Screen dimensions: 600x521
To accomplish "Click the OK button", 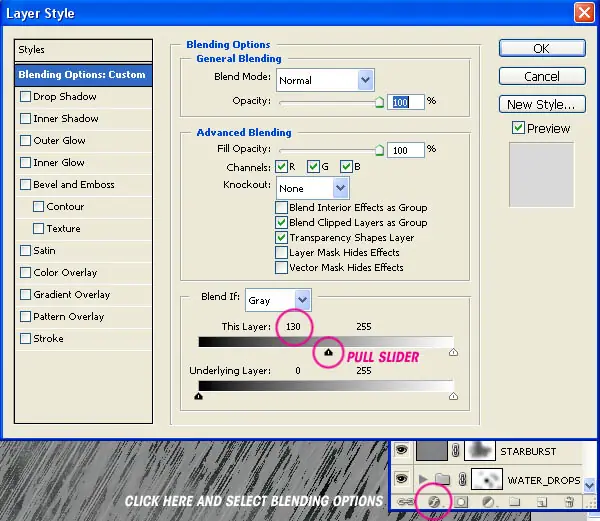I will pyautogui.click(x=542, y=49).
